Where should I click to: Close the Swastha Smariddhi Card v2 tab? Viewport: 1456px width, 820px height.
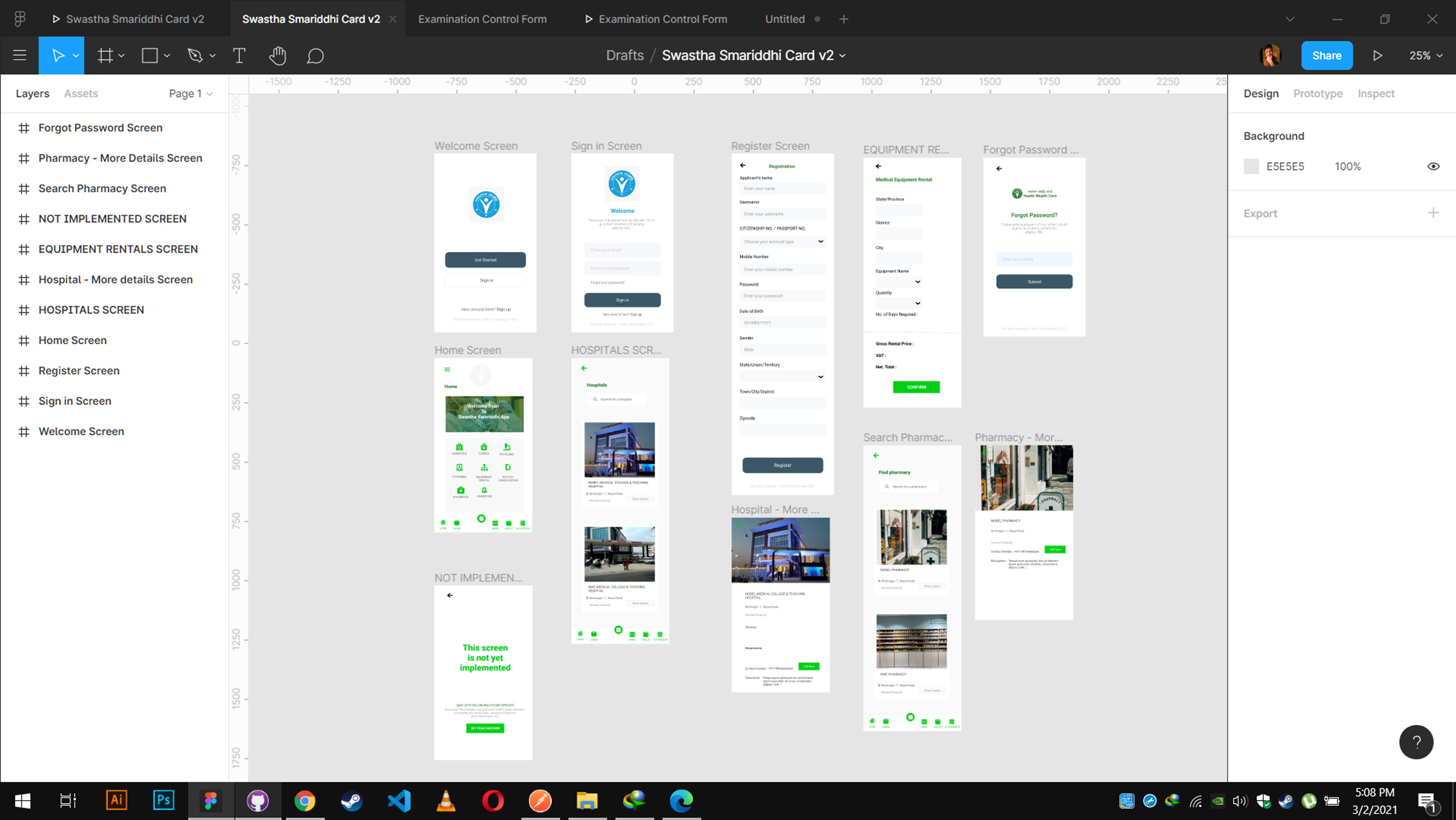pyautogui.click(x=393, y=19)
